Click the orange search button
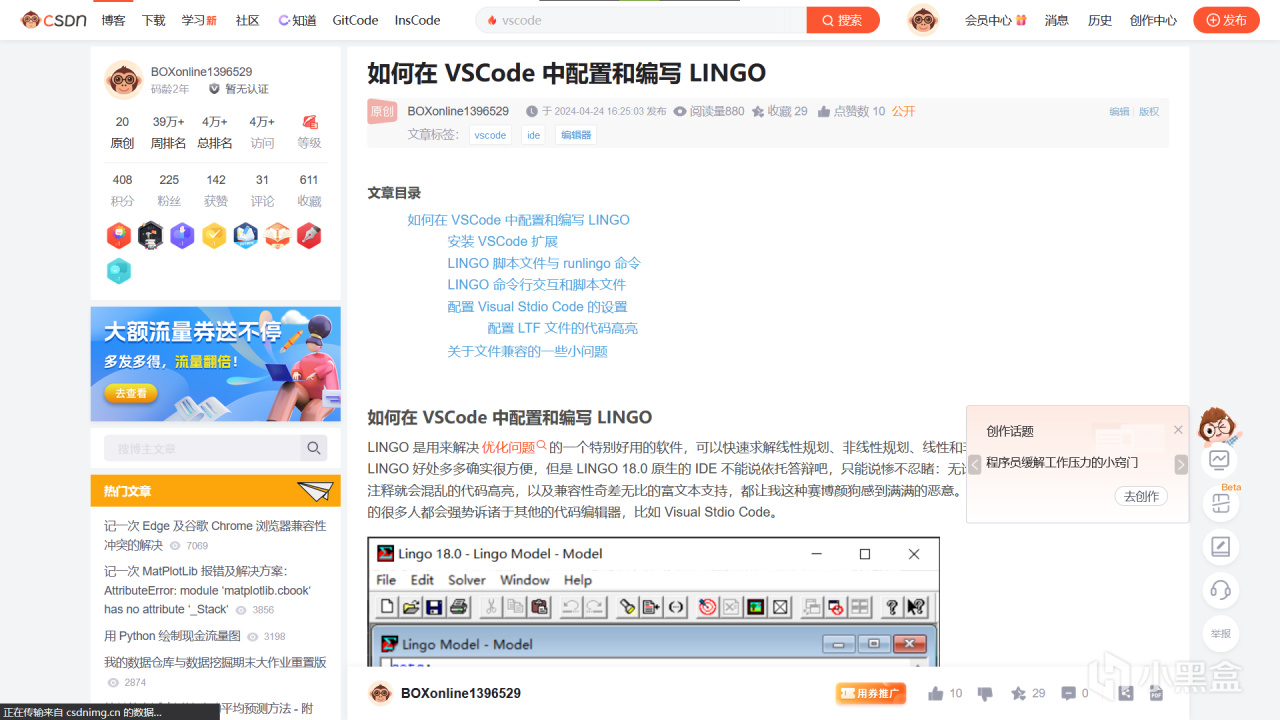Image resolution: width=1280 pixels, height=720 pixels. [843, 20]
